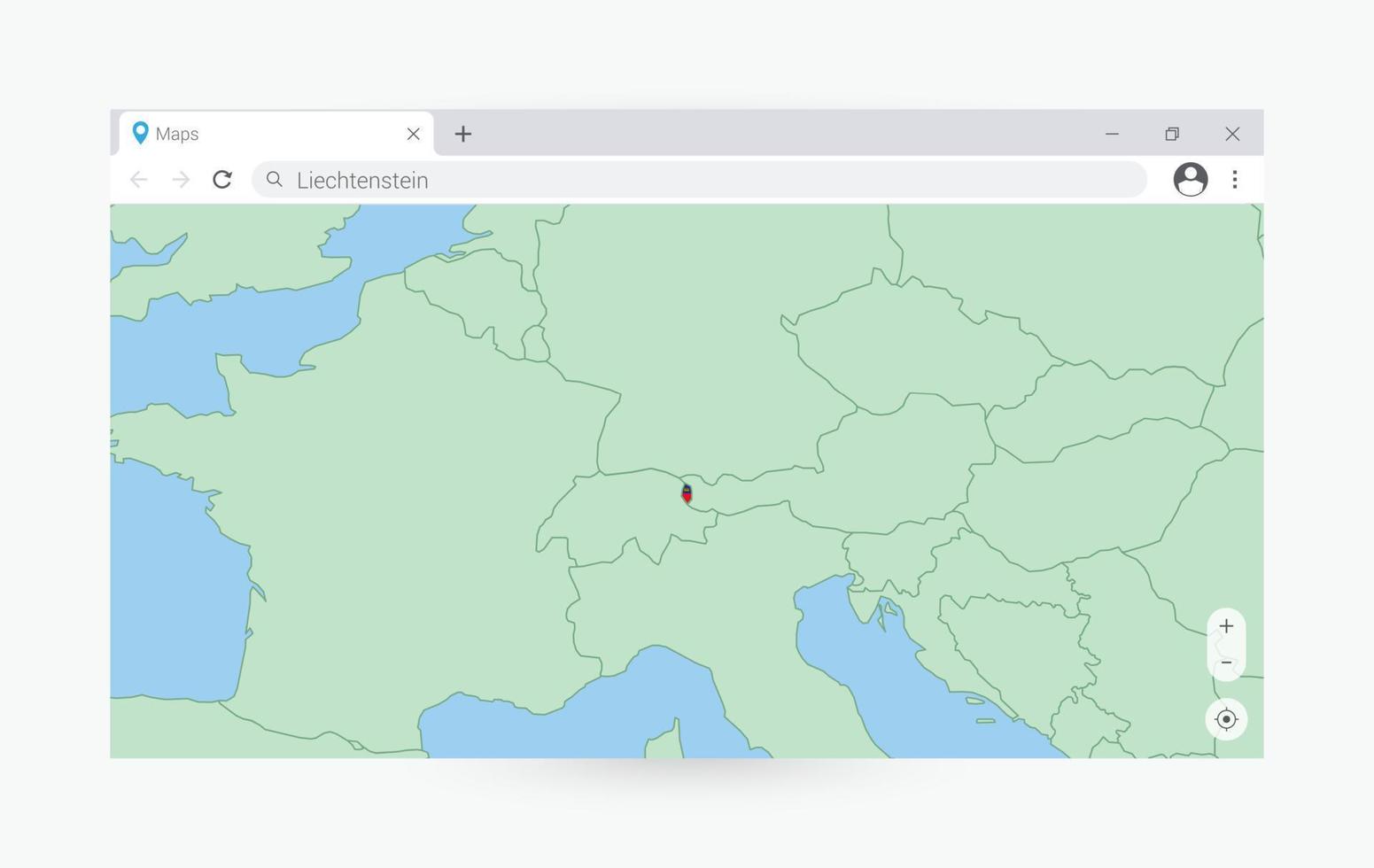Close the Maps tab
The image size is (1374, 868).
coord(413,134)
